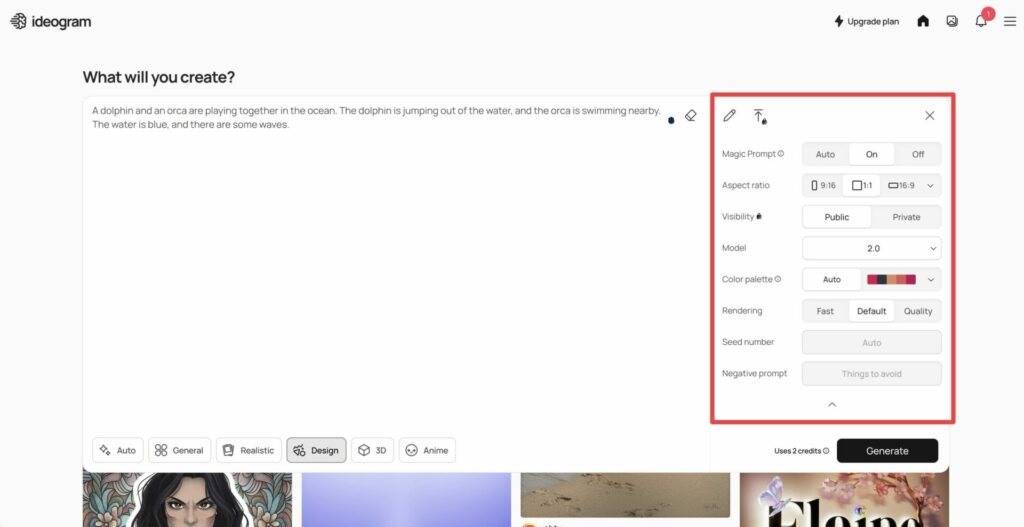The width and height of the screenshot is (1024, 527).
Task: Choose 16:9 aspect ratio
Action: point(901,185)
